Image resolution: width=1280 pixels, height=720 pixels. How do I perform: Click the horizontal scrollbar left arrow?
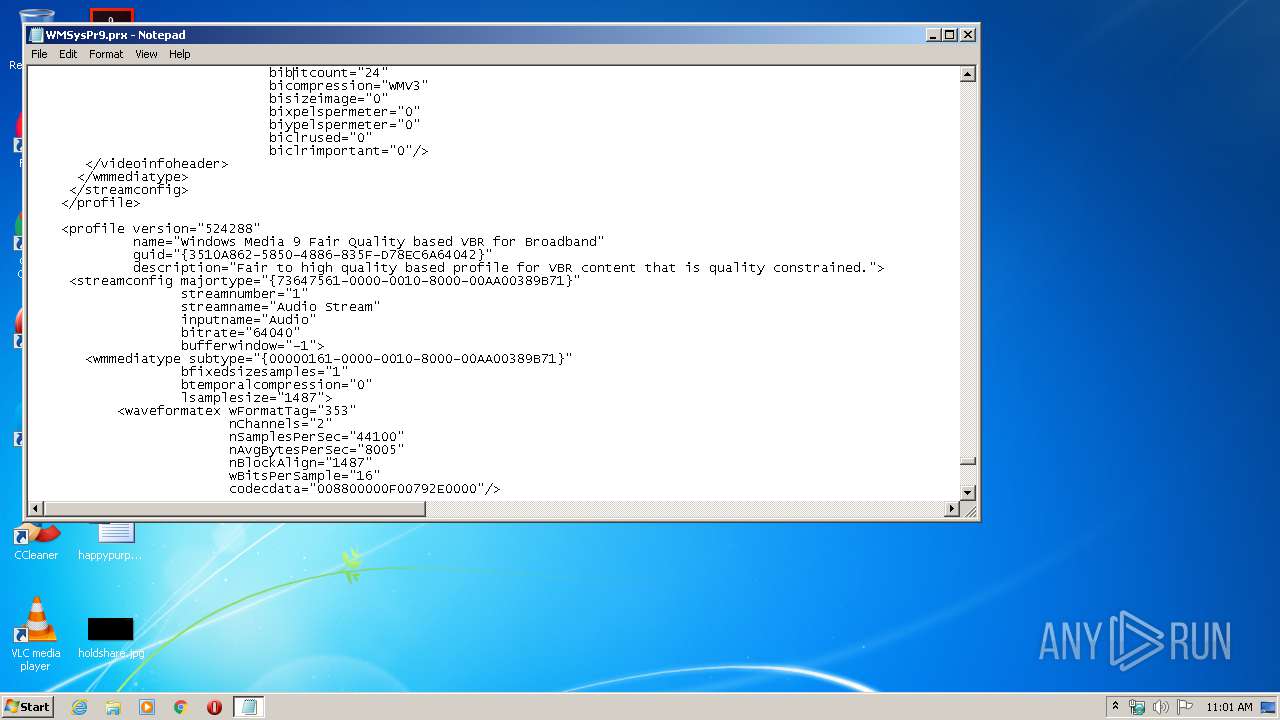35,509
